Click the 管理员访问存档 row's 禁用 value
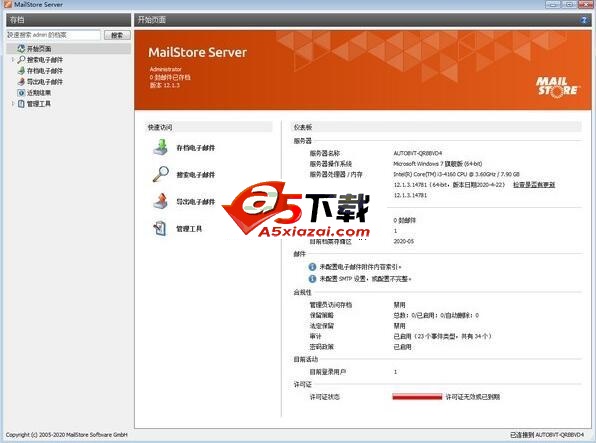This screenshot has height=443, width=596. (399, 305)
